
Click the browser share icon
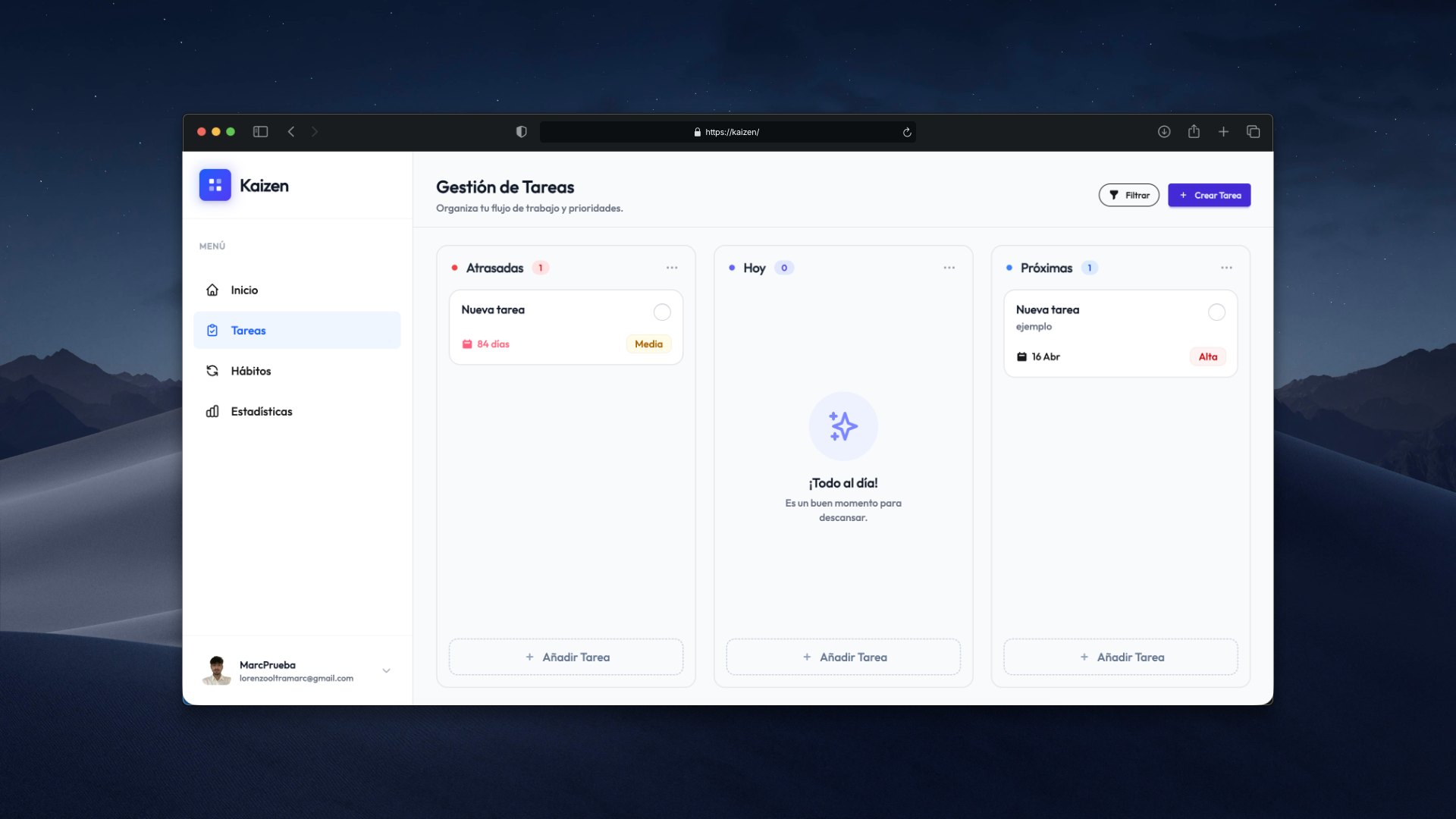click(1194, 131)
